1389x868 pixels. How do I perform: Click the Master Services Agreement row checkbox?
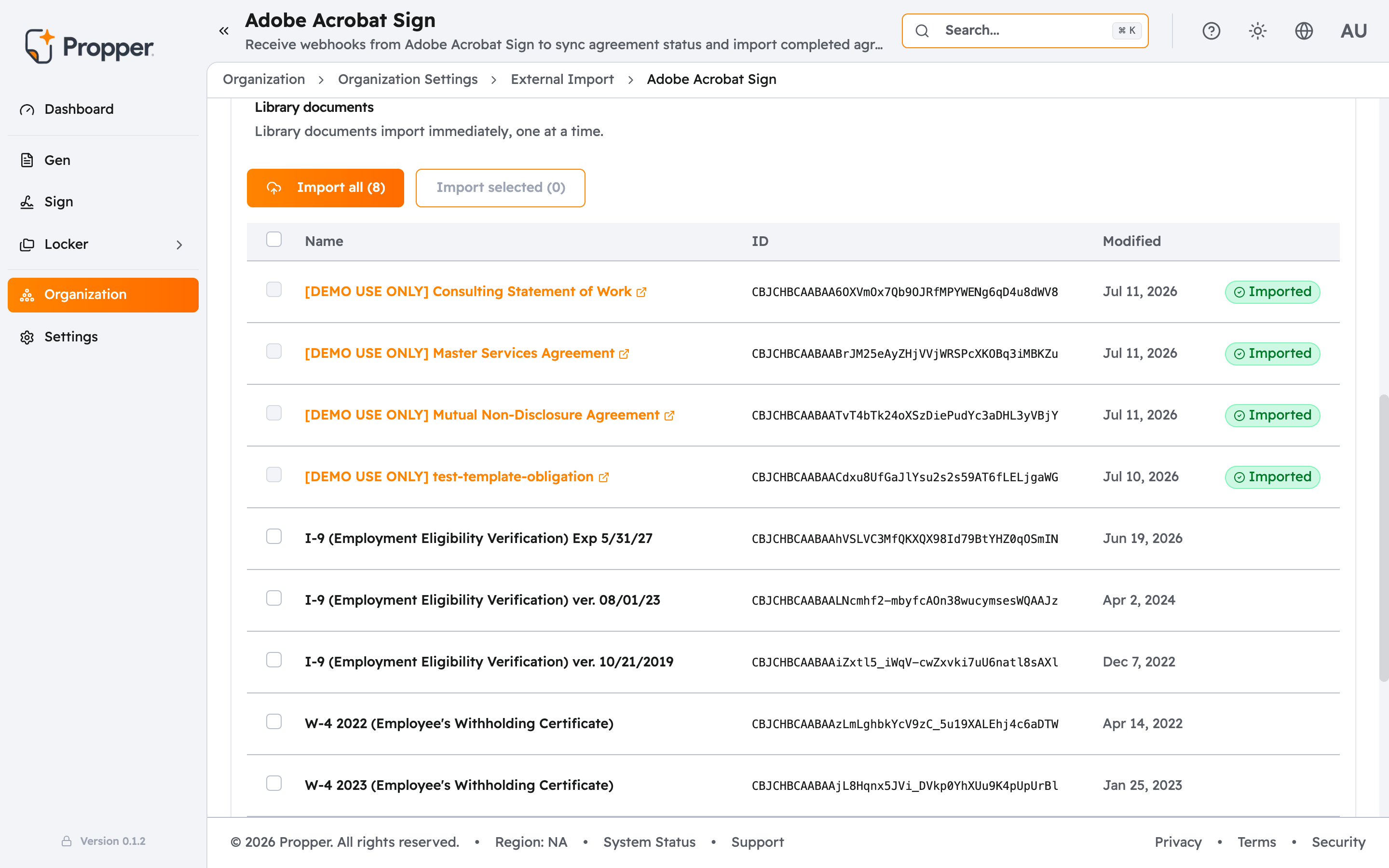[x=274, y=352]
